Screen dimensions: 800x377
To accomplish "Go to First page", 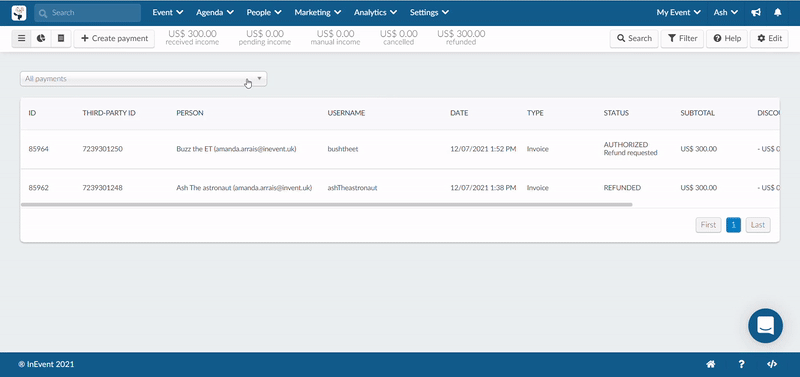I will (708, 225).
